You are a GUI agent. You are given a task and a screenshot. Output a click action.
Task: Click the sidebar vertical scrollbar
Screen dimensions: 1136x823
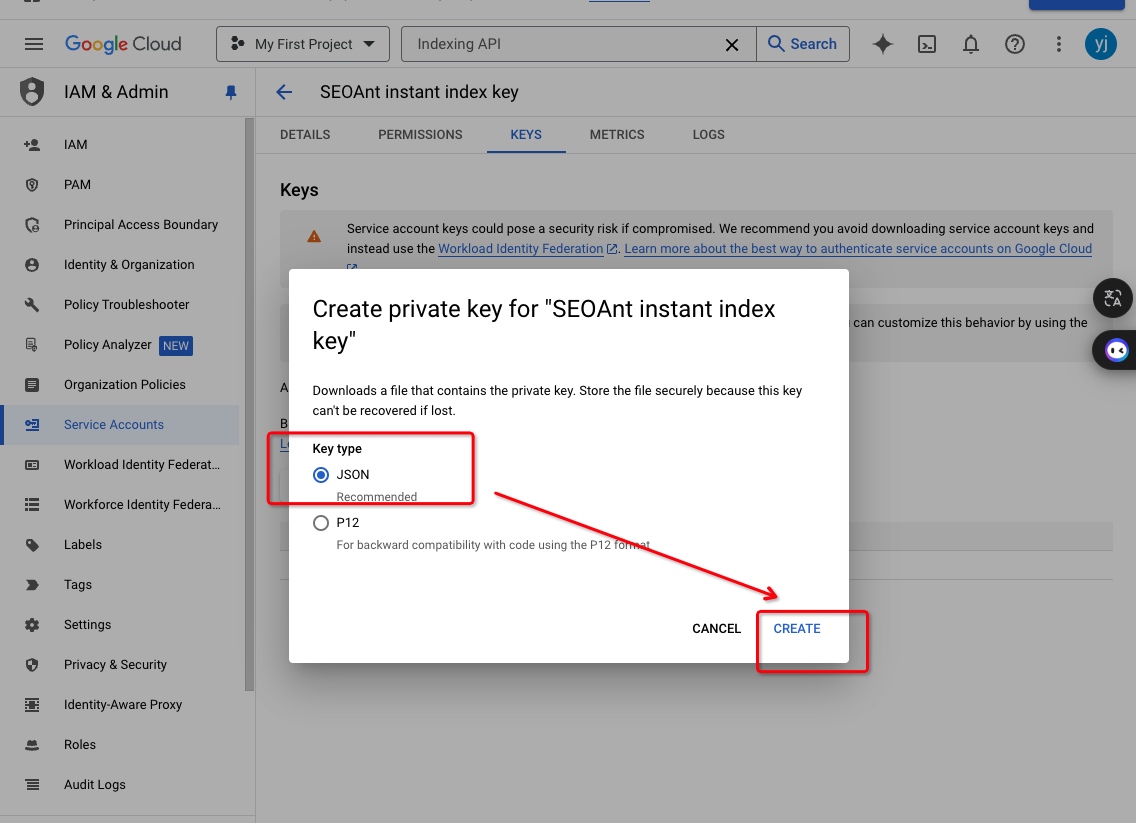click(x=249, y=406)
